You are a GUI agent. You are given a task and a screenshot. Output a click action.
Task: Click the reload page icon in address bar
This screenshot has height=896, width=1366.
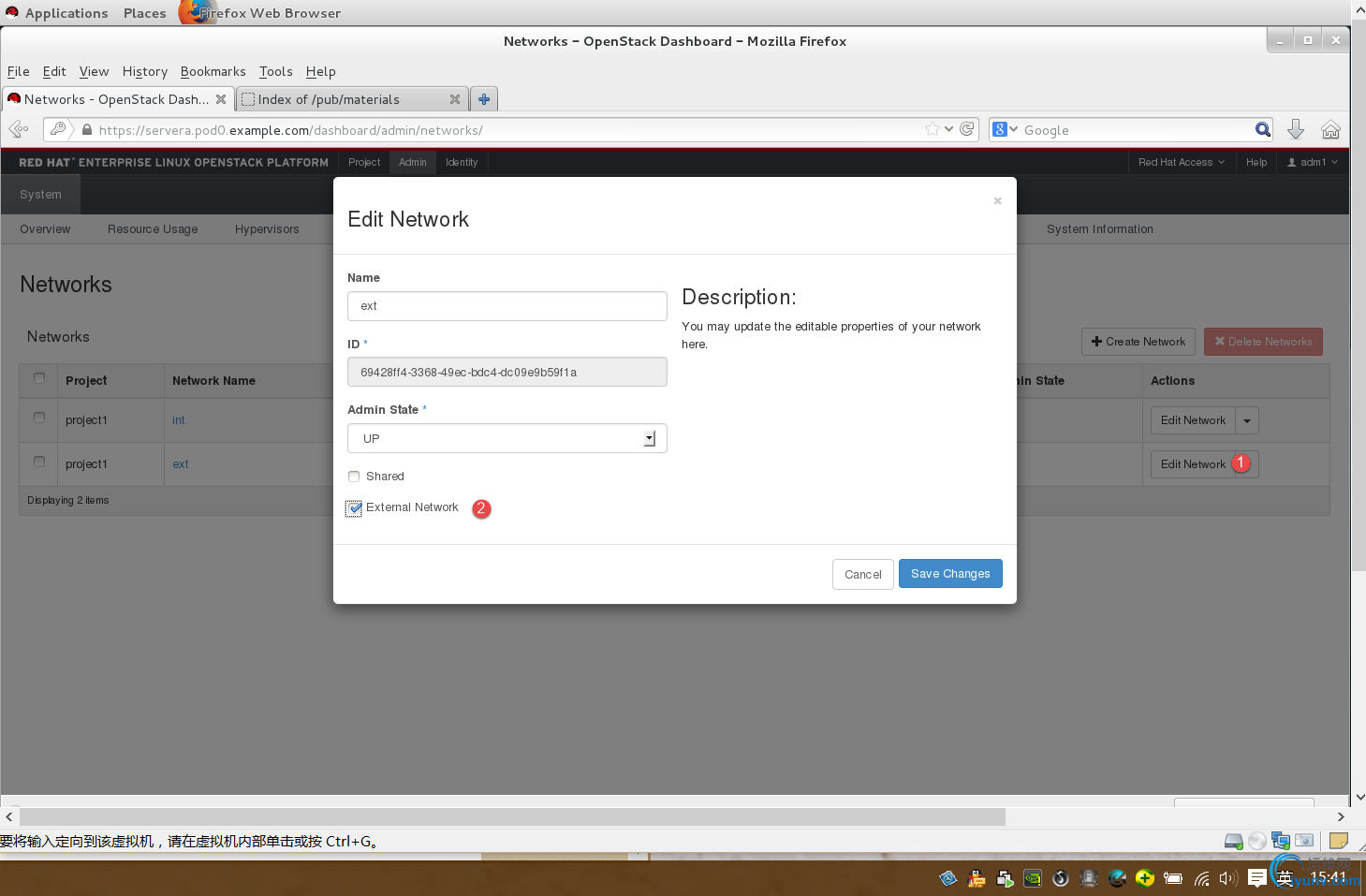[x=967, y=129]
